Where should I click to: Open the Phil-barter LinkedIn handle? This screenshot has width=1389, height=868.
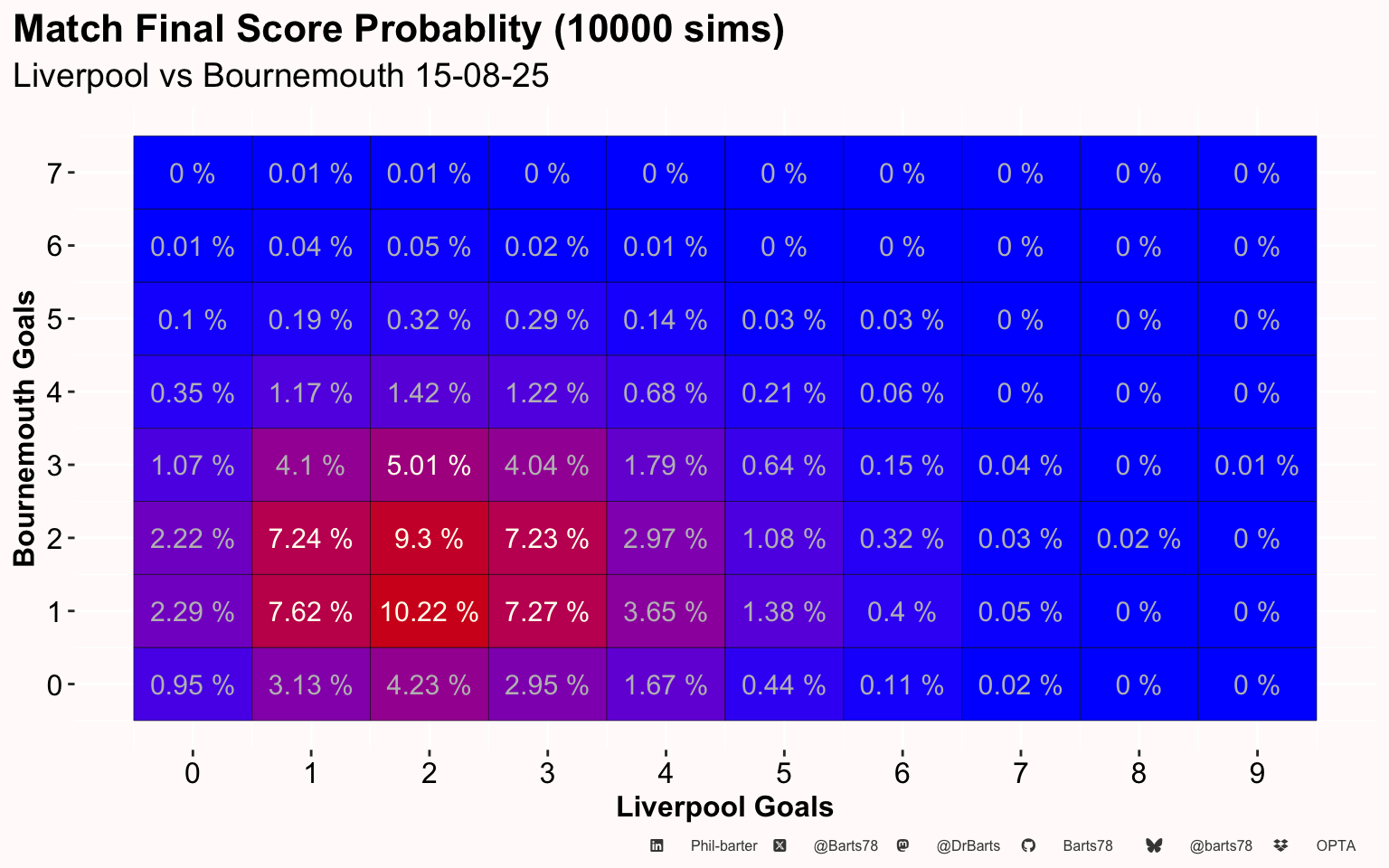click(x=723, y=846)
